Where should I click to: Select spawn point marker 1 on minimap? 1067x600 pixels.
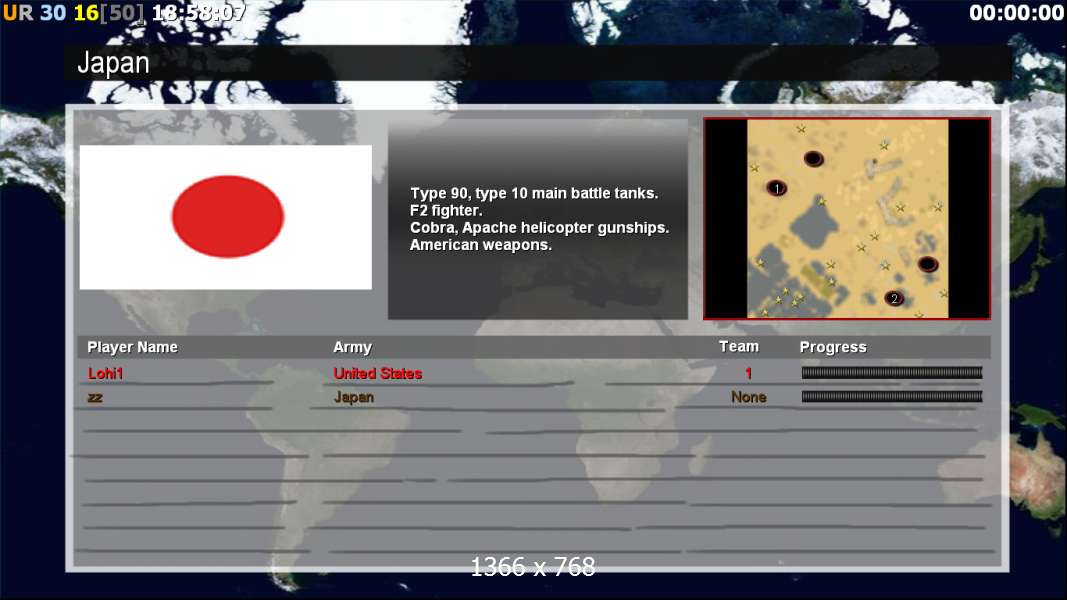(x=776, y=188)
